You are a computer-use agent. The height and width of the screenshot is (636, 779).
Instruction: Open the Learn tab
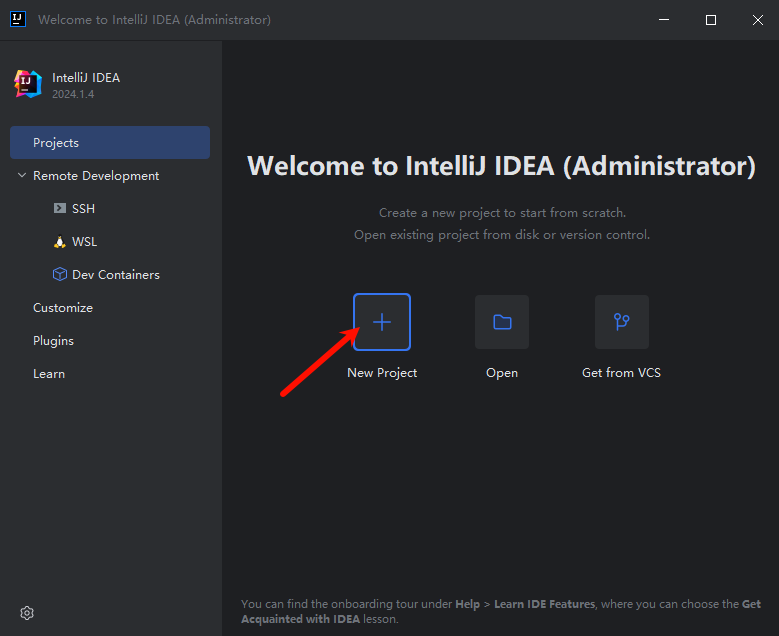[49, 374]
